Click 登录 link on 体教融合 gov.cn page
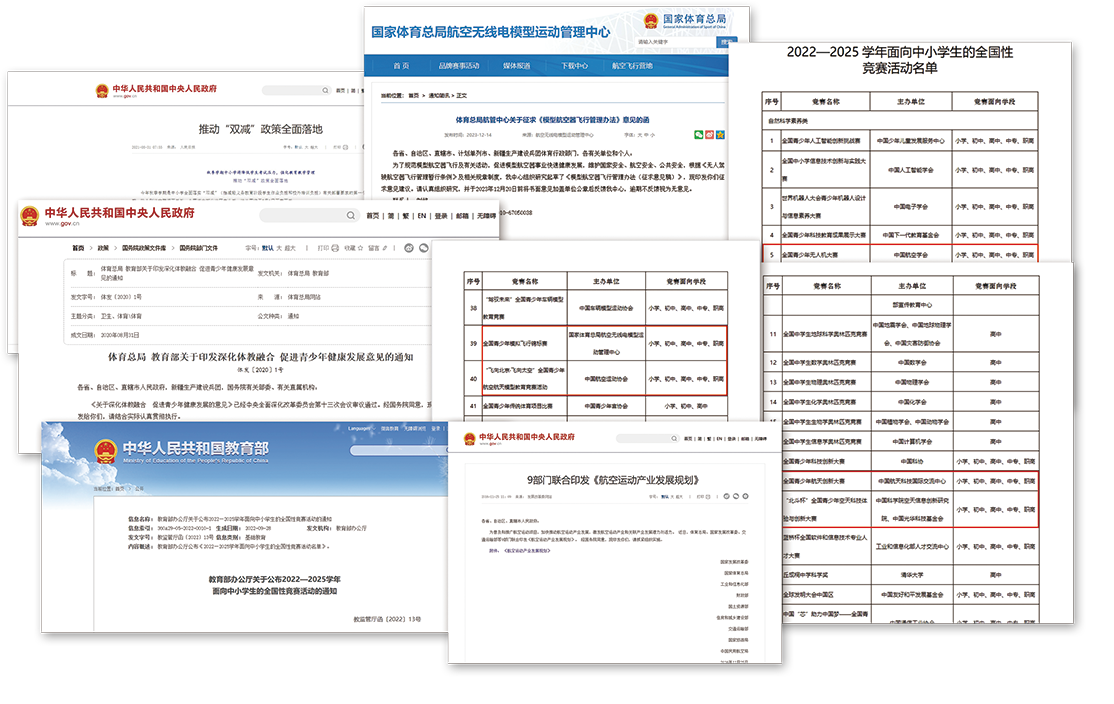Screen dimensions: 1114x704 click(441, 216)
